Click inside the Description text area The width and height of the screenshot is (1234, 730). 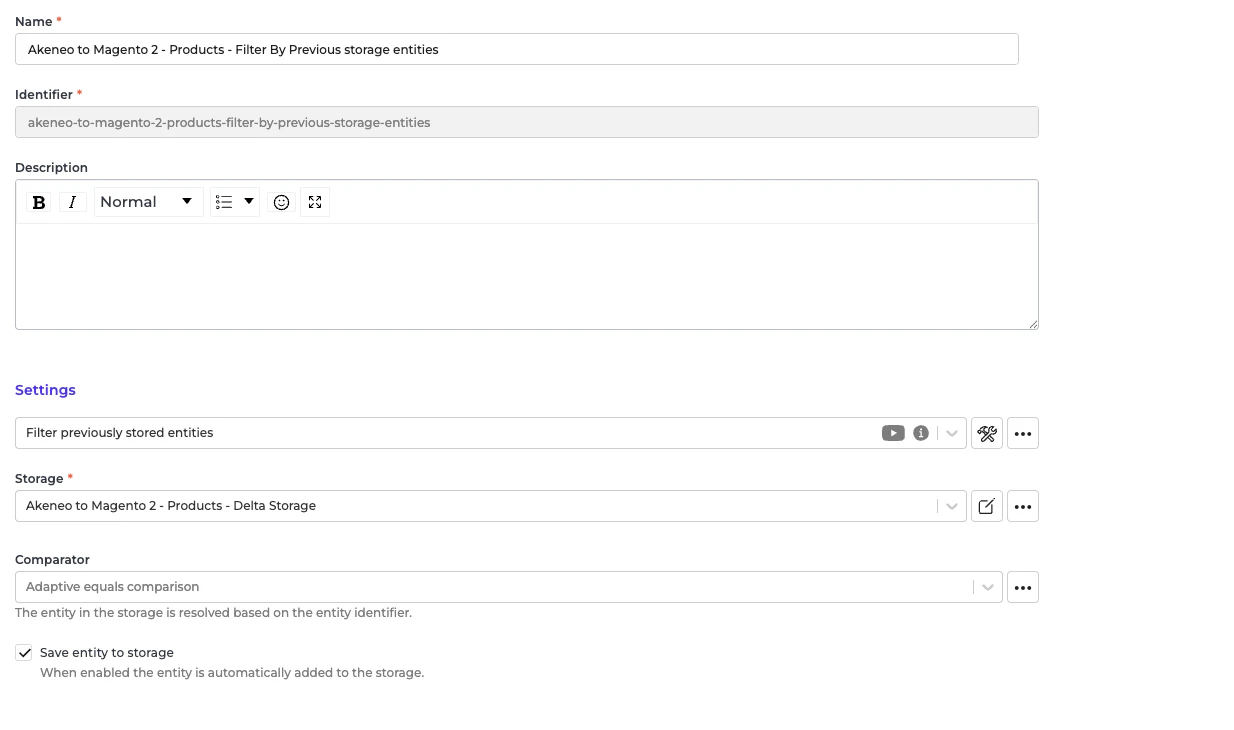527,276
